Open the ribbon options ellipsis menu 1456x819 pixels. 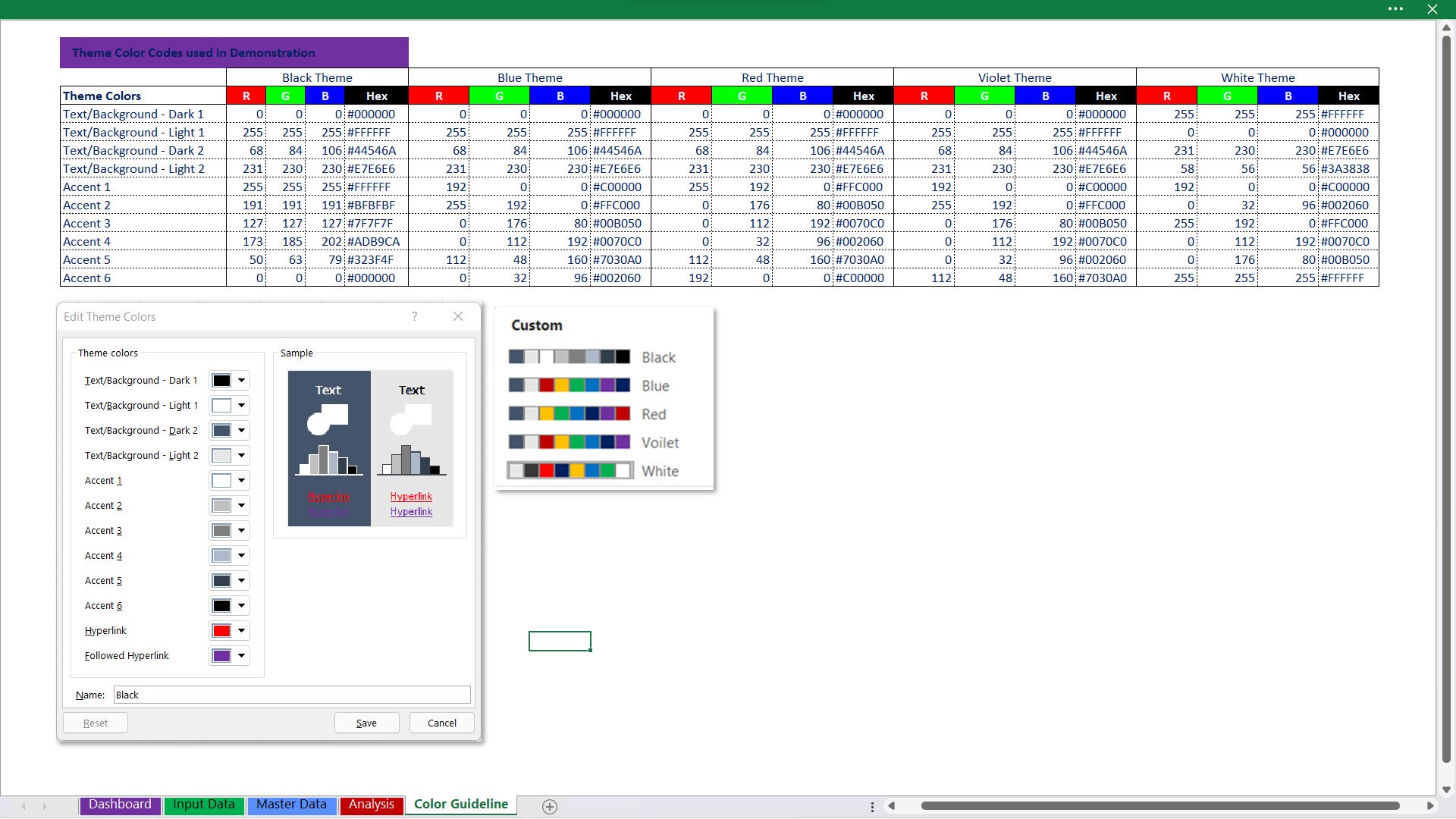coord(1396,9)
